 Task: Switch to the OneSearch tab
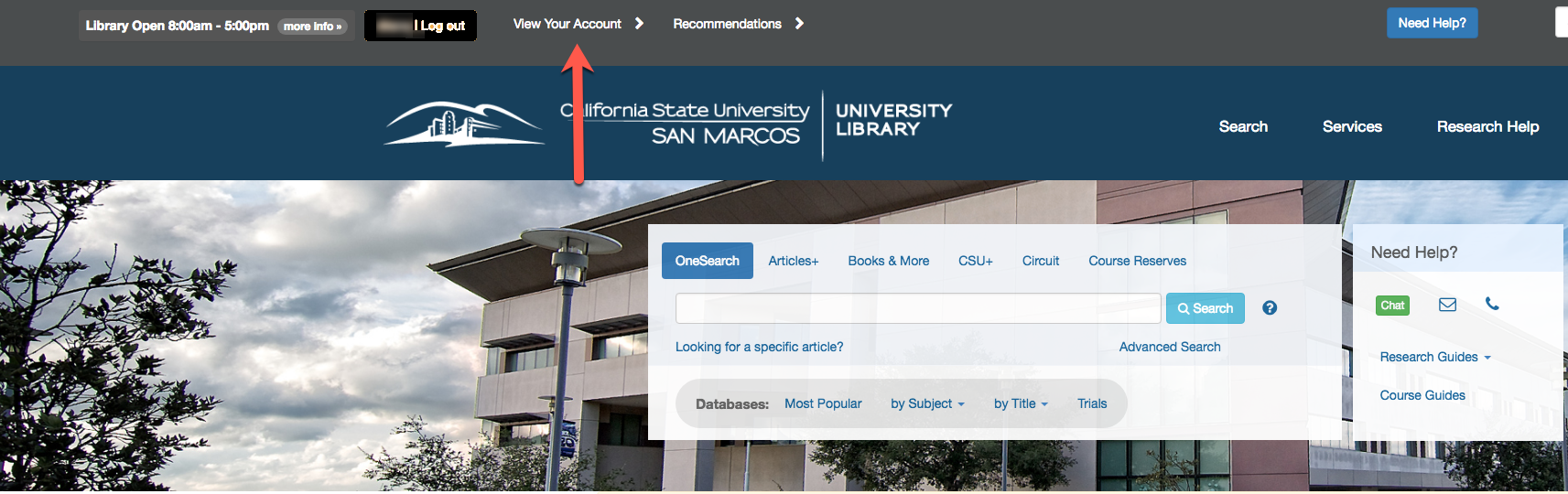point(708,261)
